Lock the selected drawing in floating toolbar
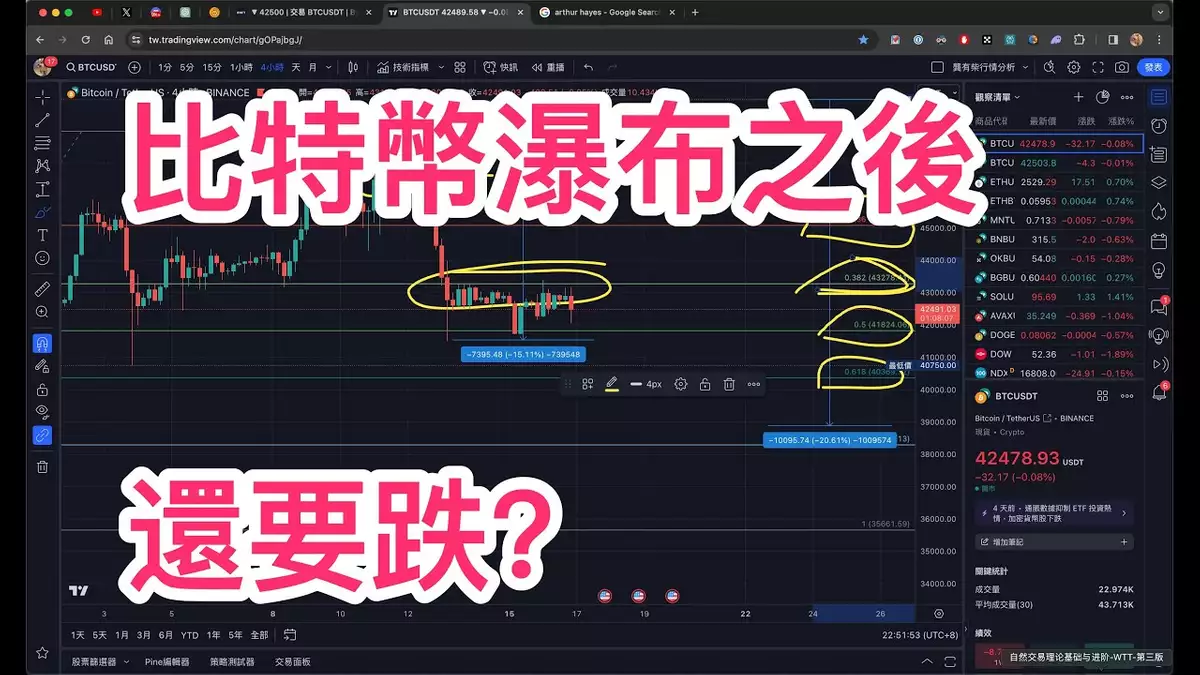 (705, 384)
